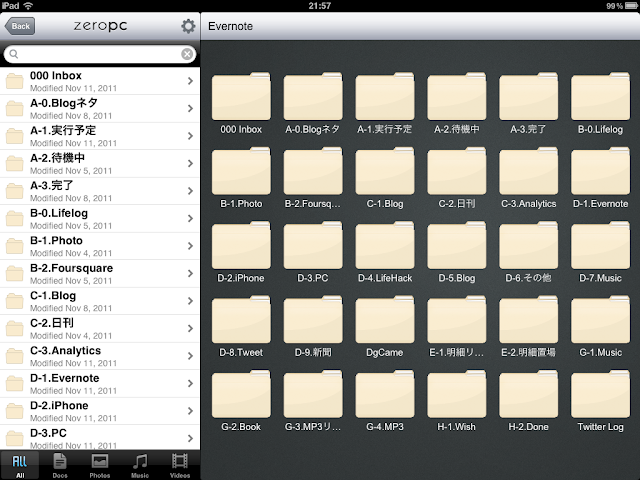
Task: Select D-1.Evernote name in sidebar list
Action: point(64,378)
